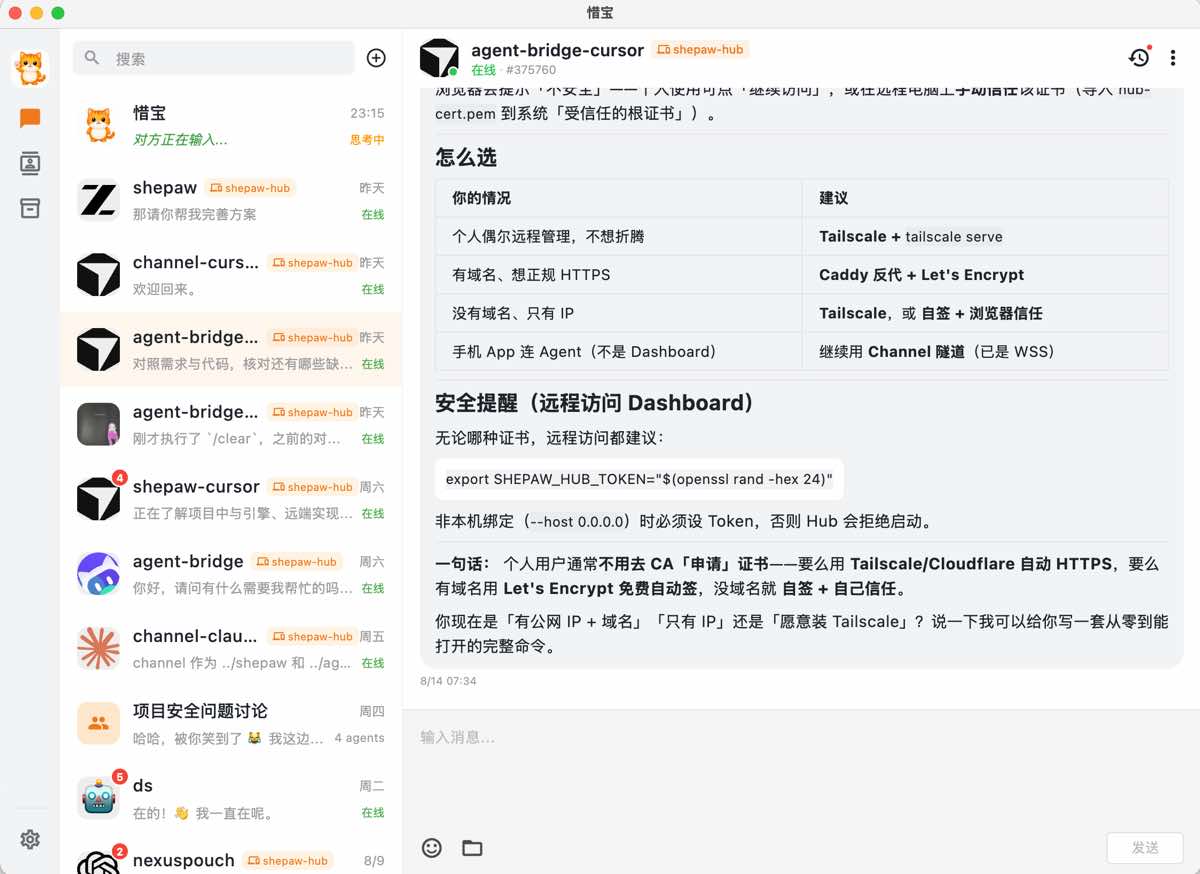Click shepaw-hub tag on nexuspouch row
This screenshot has width=1200, height=874.
click(x=287, y=860)
